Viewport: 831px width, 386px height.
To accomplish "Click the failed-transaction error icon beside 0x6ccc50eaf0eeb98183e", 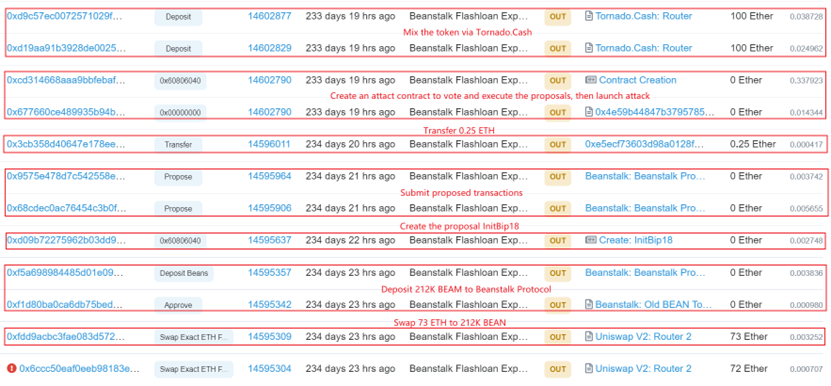I will (11, 368).
